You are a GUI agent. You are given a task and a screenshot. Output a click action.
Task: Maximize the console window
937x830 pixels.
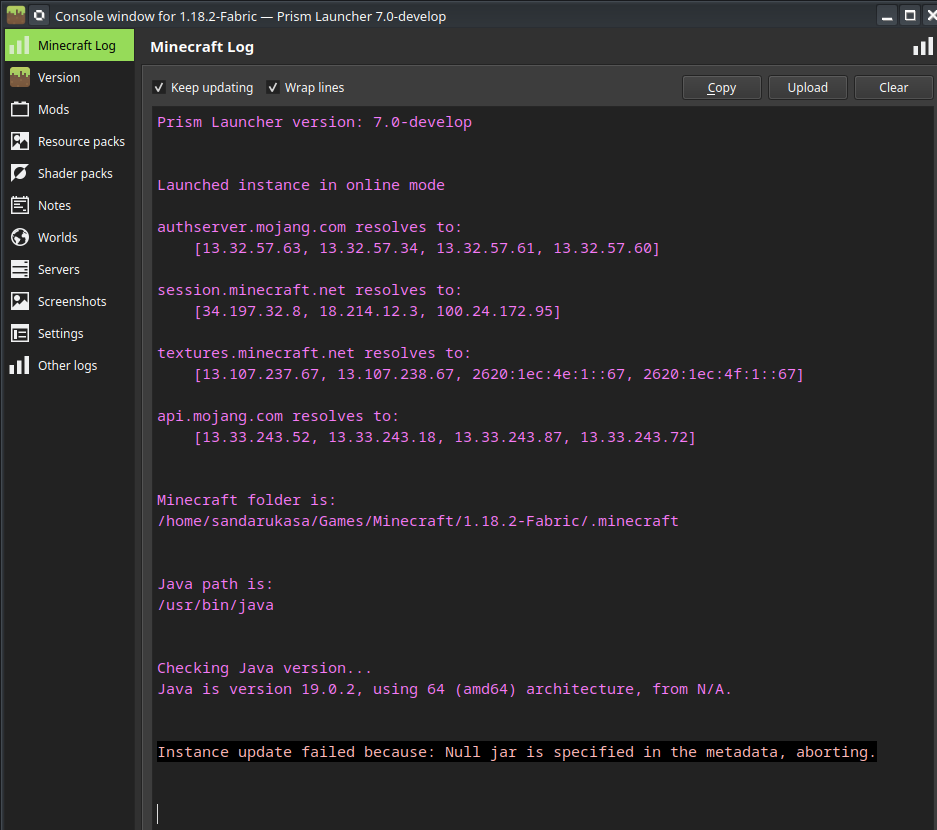pyautogui.click(x=910, y=16)
